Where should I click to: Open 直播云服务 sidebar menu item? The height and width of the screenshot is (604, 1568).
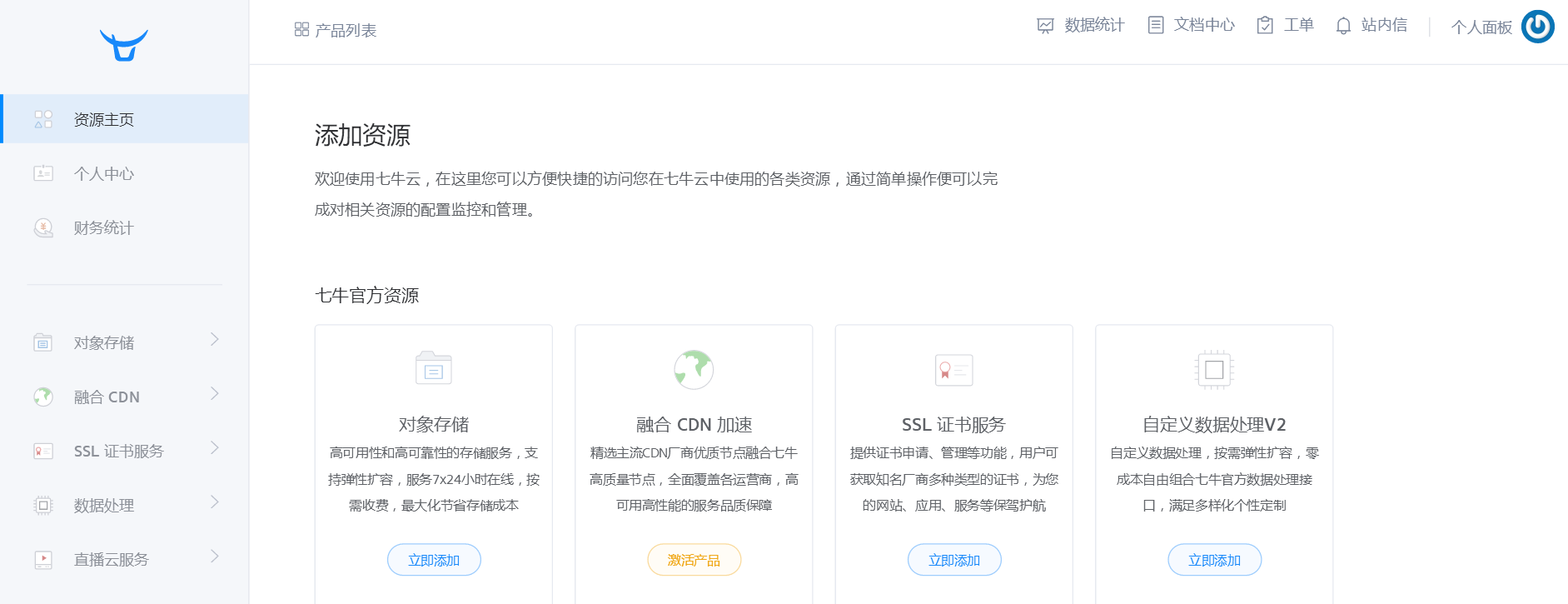pos(125,559)
